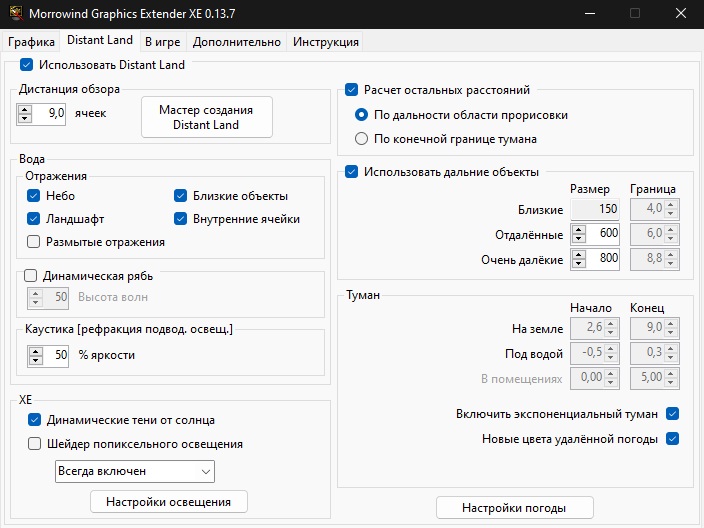Image resolution: width=704 pixels, height=528 pixels.
Task: Toggle the Размытые отражения checkbox
Action: pos(34,241)
